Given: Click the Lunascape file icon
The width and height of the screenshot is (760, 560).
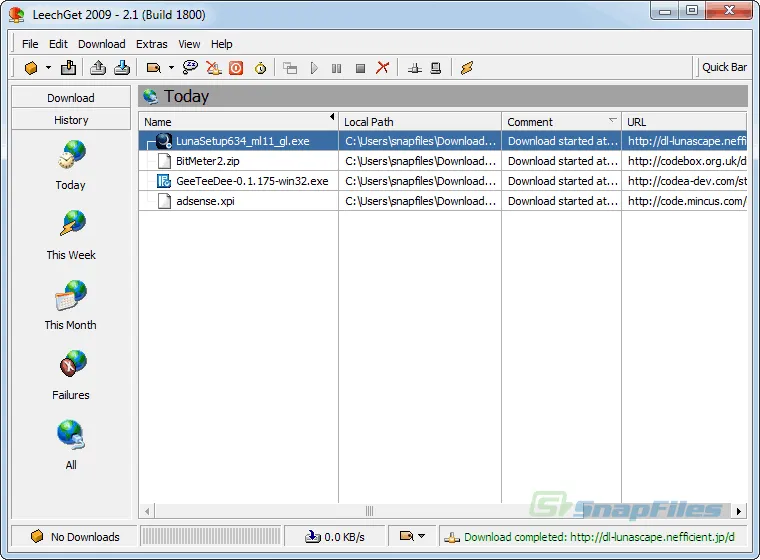Looking at the screenshot, I should click(164, 141).
